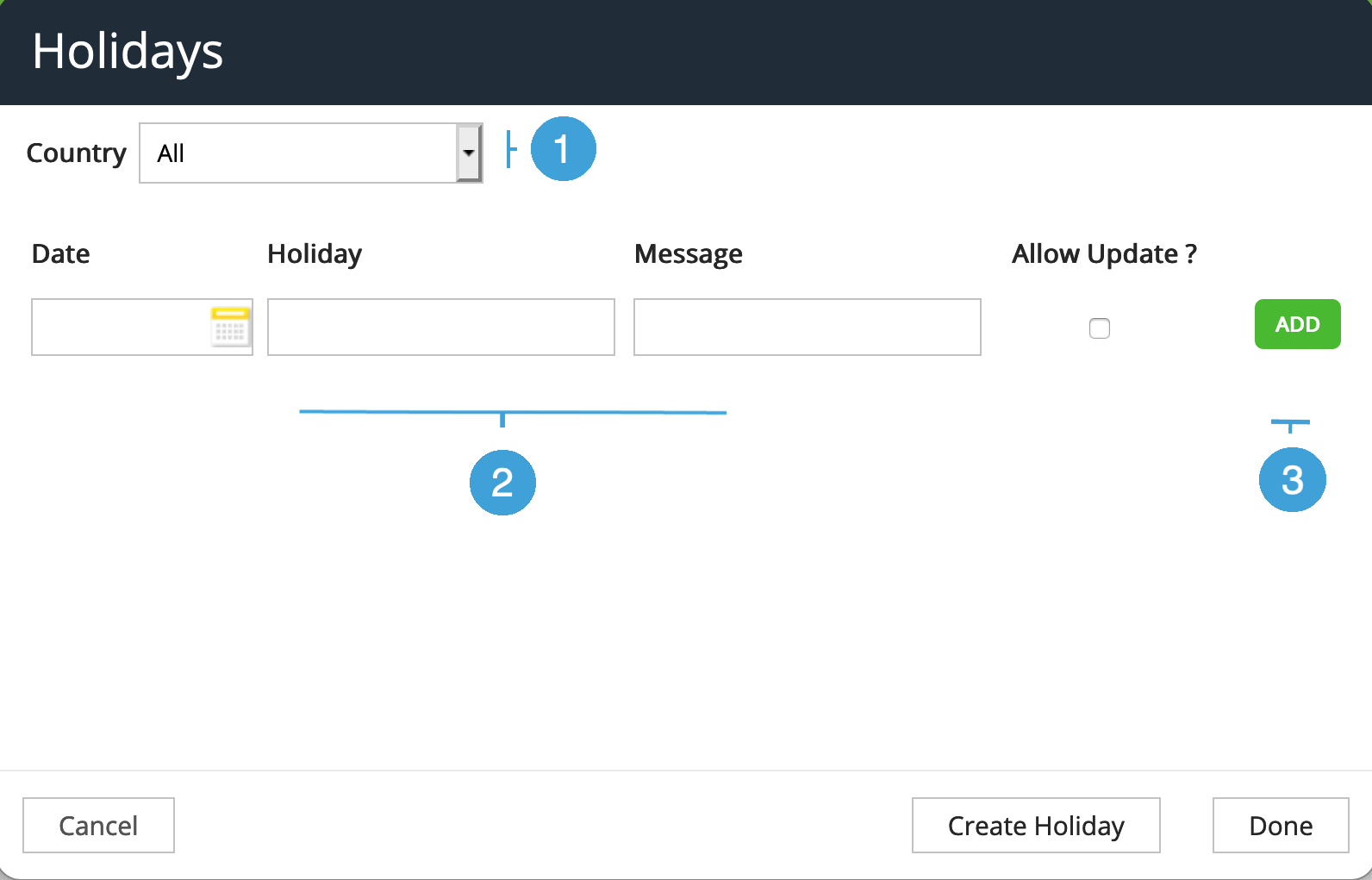Click into the Message text box
Viewport: 1372px width, 880px height.
(x=807, y=328)
